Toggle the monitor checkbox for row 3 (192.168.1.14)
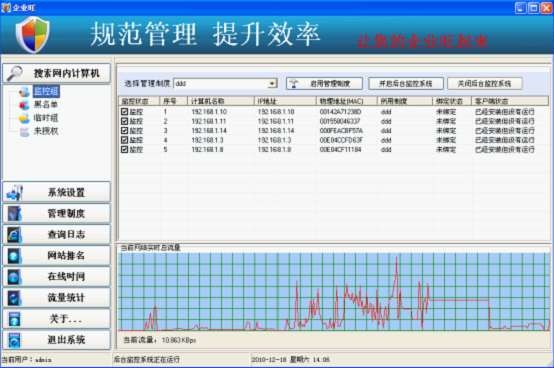 pyautogui.click(x=124, y=131)
